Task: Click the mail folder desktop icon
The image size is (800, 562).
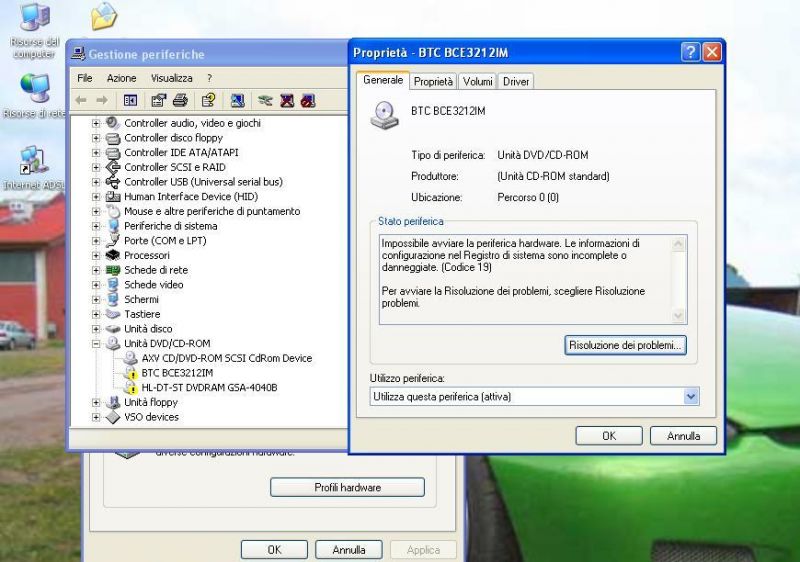Action: tap(104, 16)
